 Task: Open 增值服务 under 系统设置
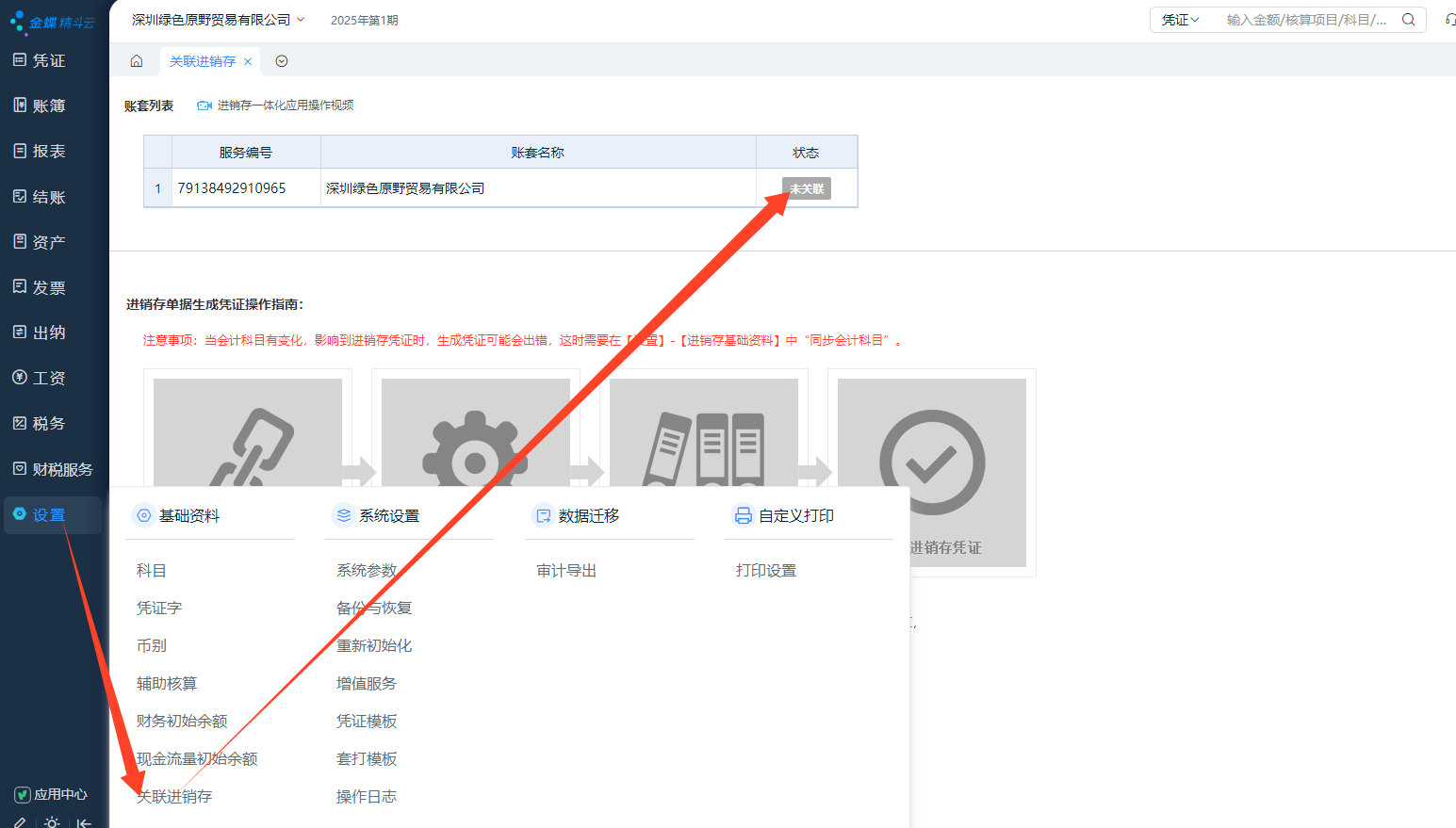pyautogui.click(x=367, y=684)
